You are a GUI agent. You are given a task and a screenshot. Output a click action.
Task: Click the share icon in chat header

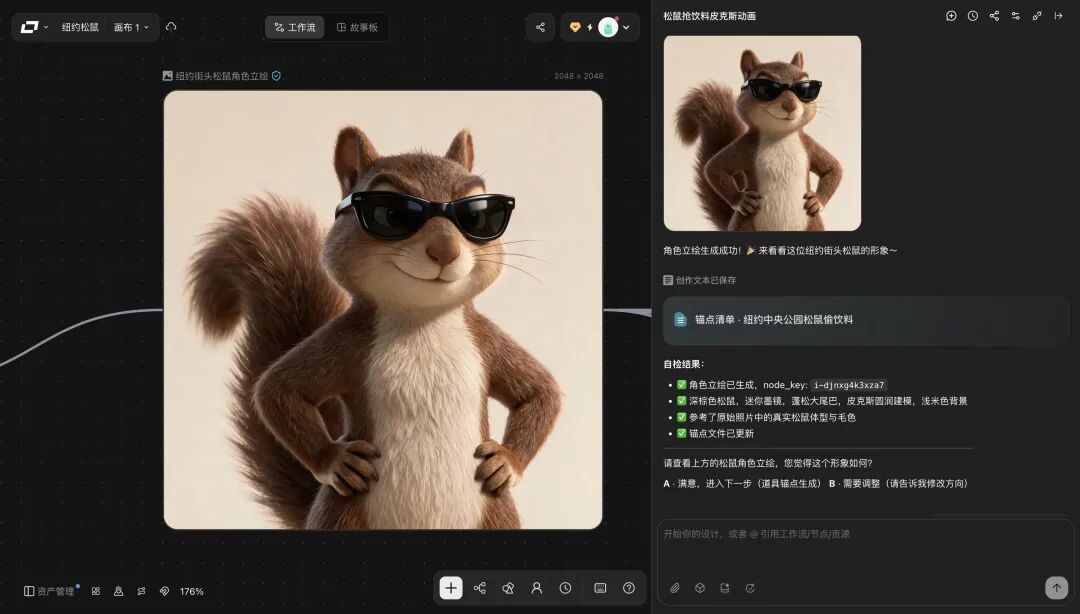coord(994,16)
